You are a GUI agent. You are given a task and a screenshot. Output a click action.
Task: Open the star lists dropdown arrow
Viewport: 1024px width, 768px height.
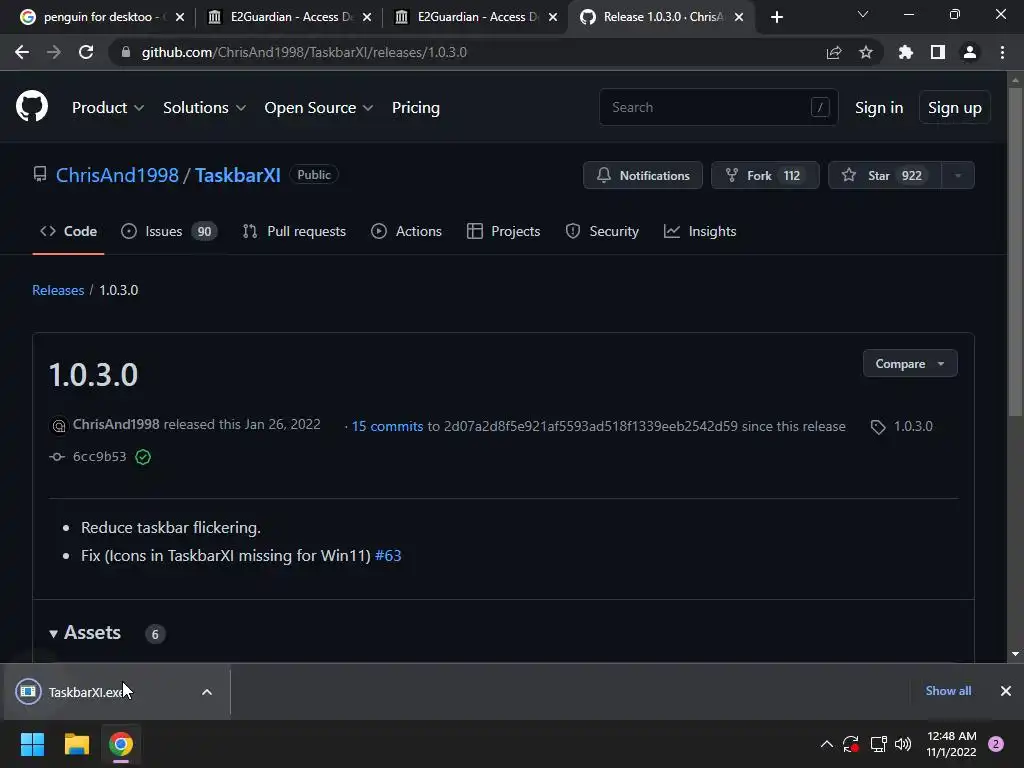[958, 175]
